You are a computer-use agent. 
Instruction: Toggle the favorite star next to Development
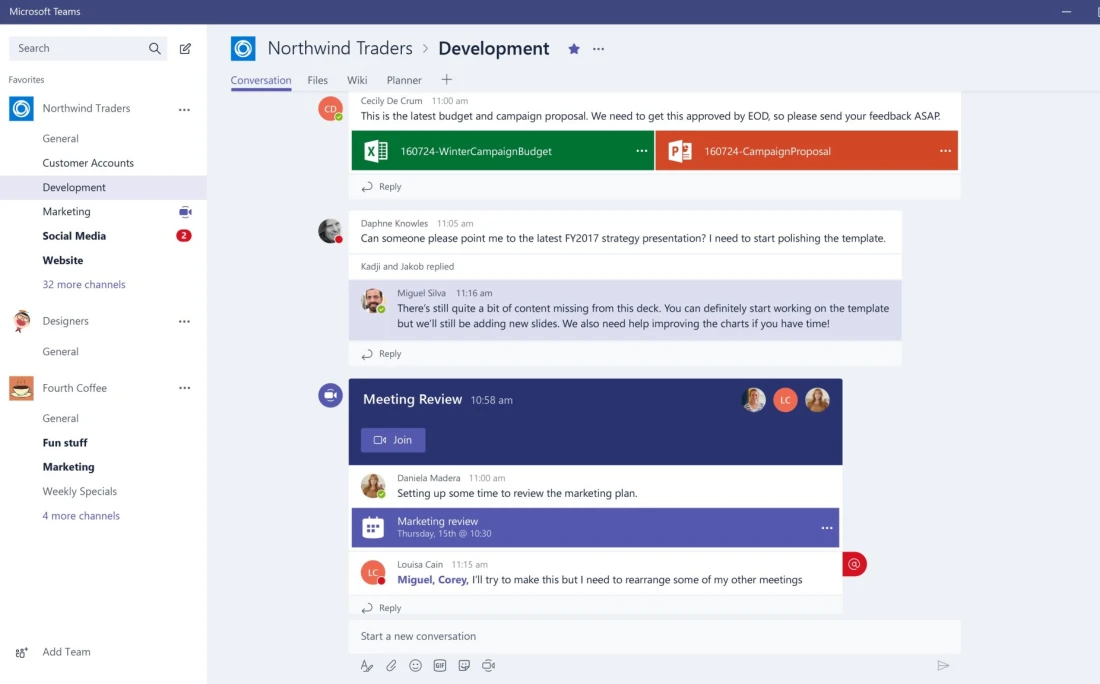pyautogui.click(x=573, y=47)
